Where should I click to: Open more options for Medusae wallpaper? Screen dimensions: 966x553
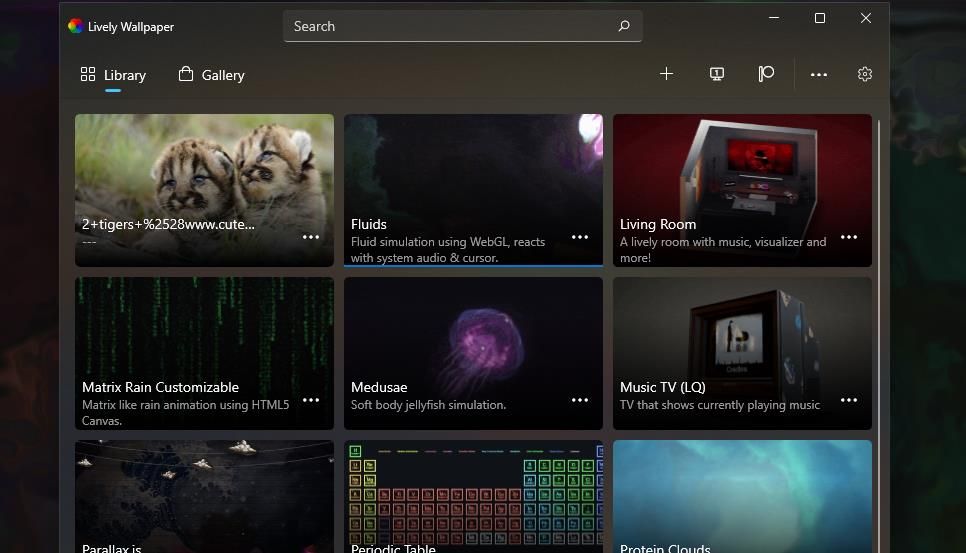580,400
